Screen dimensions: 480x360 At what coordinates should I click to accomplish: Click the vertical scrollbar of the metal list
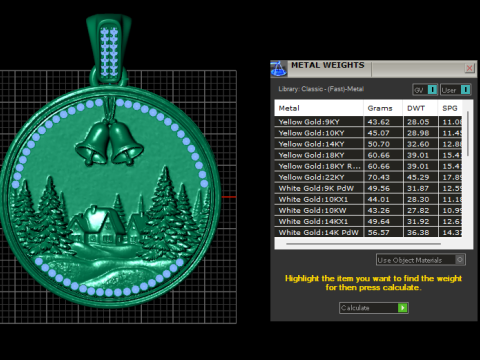[468, 133]
